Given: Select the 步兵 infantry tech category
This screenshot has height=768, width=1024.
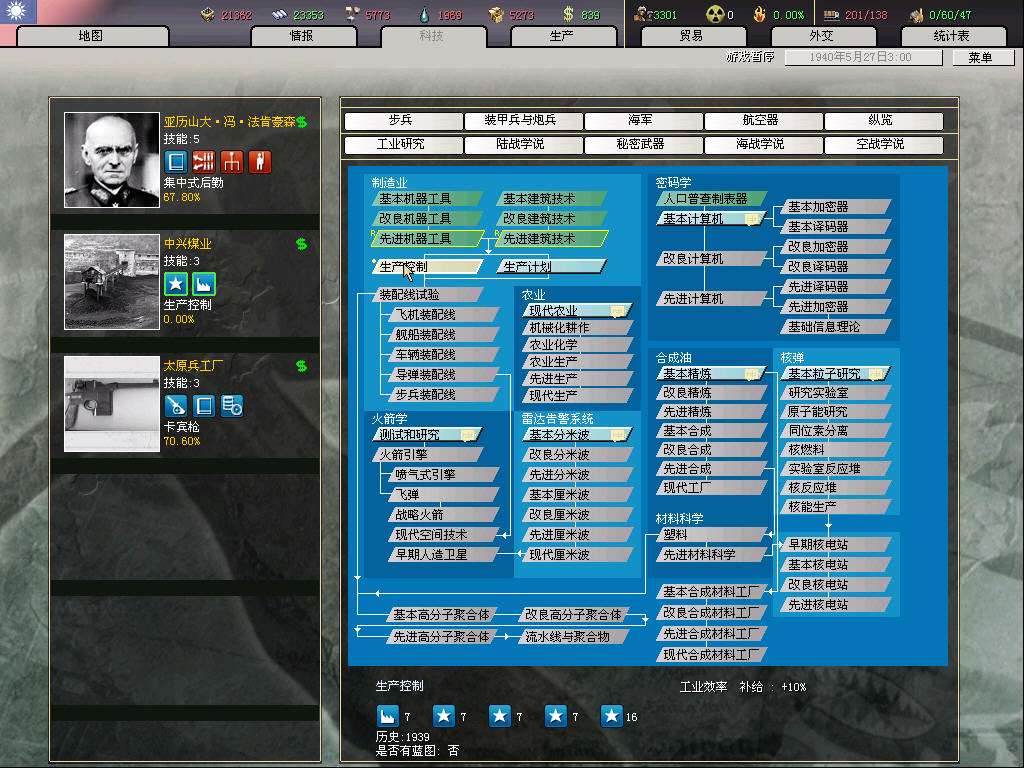Looking at the screenshot, I should point(402,121).
